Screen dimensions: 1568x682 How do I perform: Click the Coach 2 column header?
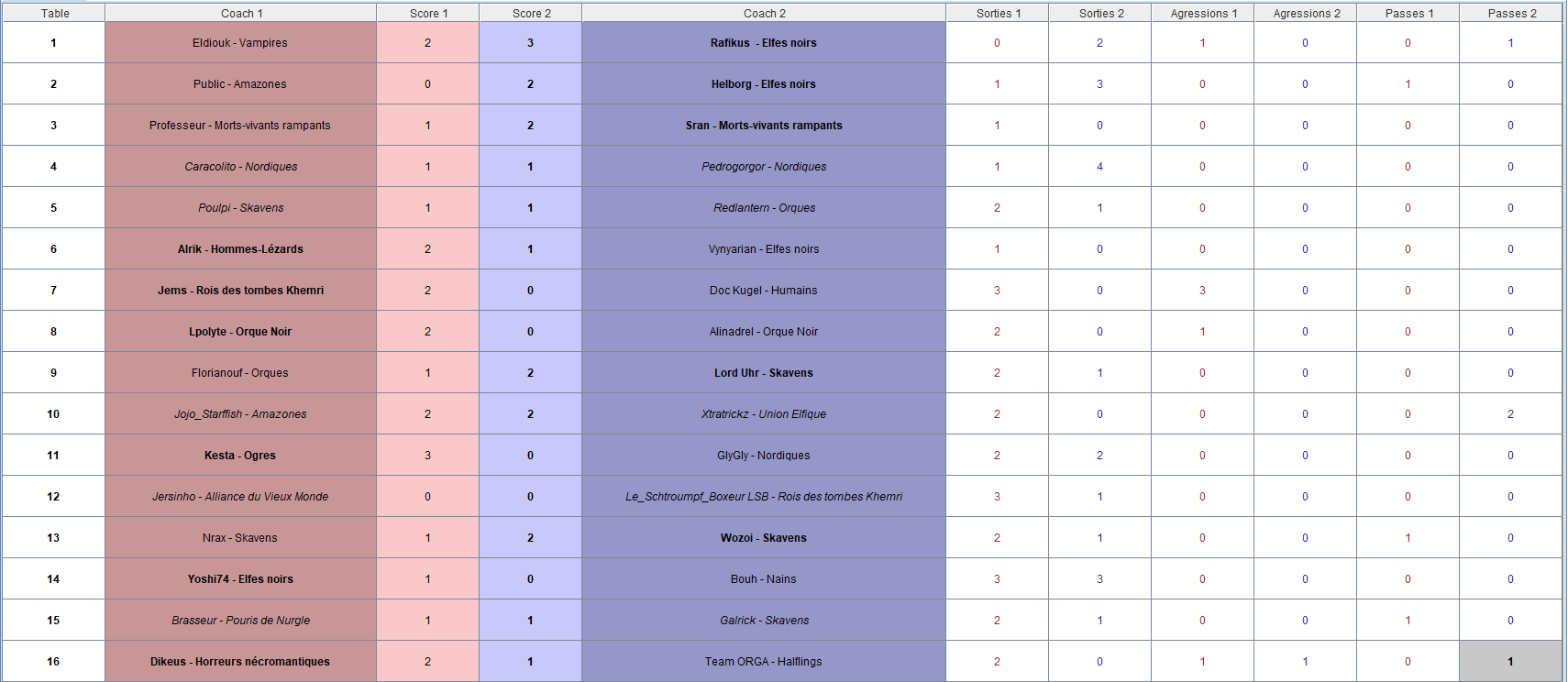(764, 13)
